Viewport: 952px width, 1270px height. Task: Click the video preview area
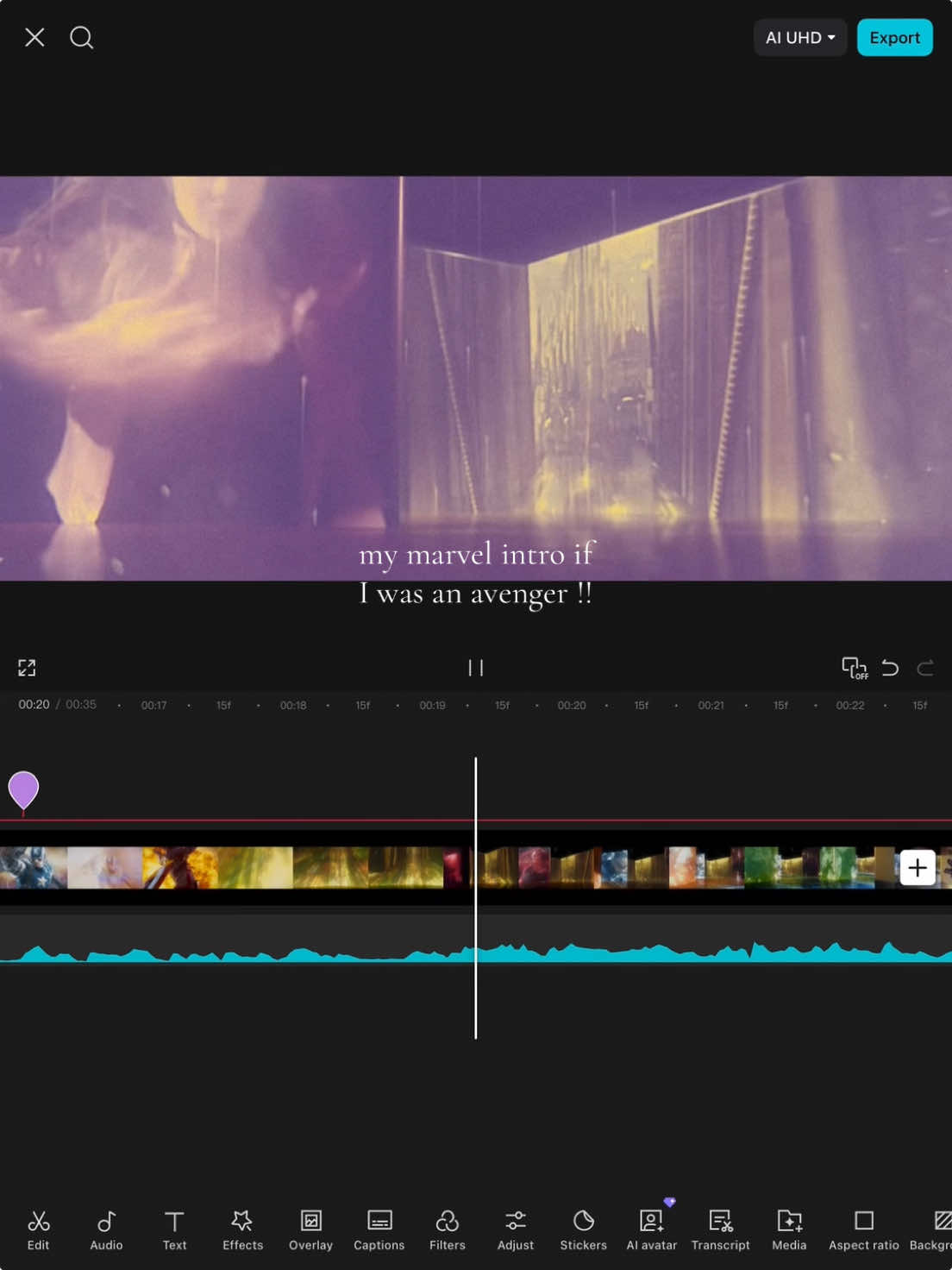click(476, 378)
